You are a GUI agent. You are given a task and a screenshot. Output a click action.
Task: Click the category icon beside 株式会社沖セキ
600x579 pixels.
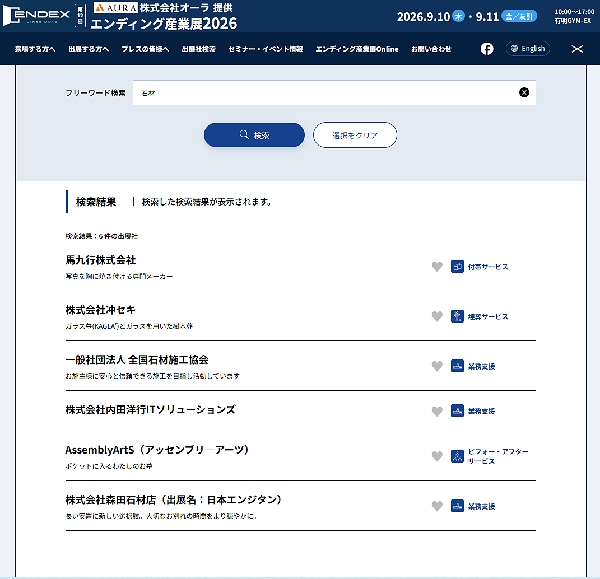click(x=457, y=316)
